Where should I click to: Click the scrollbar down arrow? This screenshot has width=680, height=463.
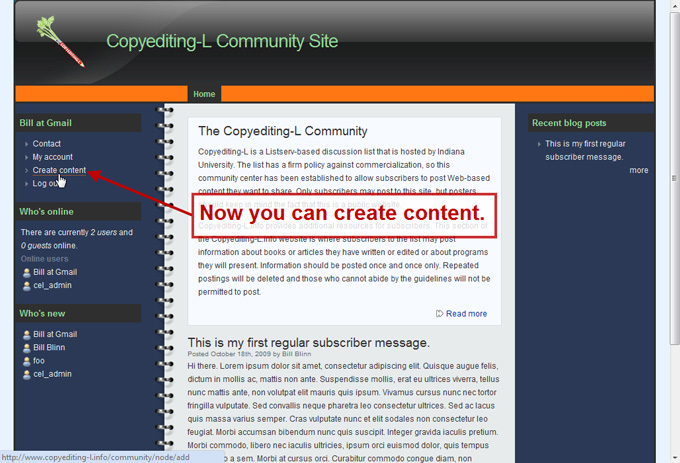[675, 457]
